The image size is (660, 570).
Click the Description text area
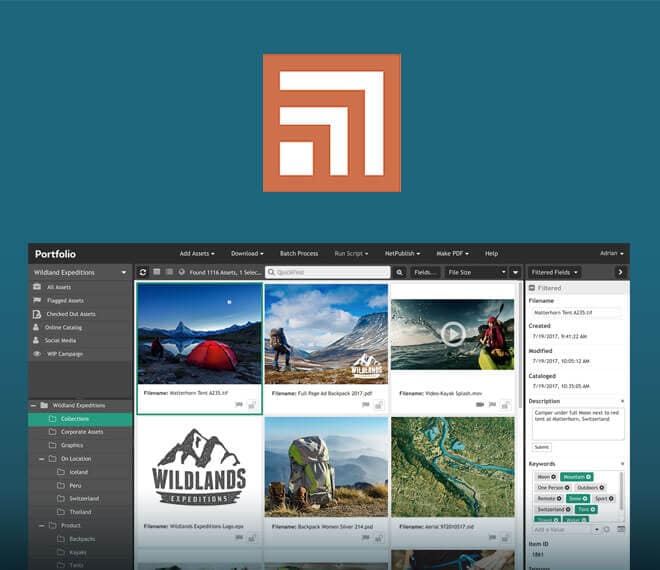(x=578, y=424)
